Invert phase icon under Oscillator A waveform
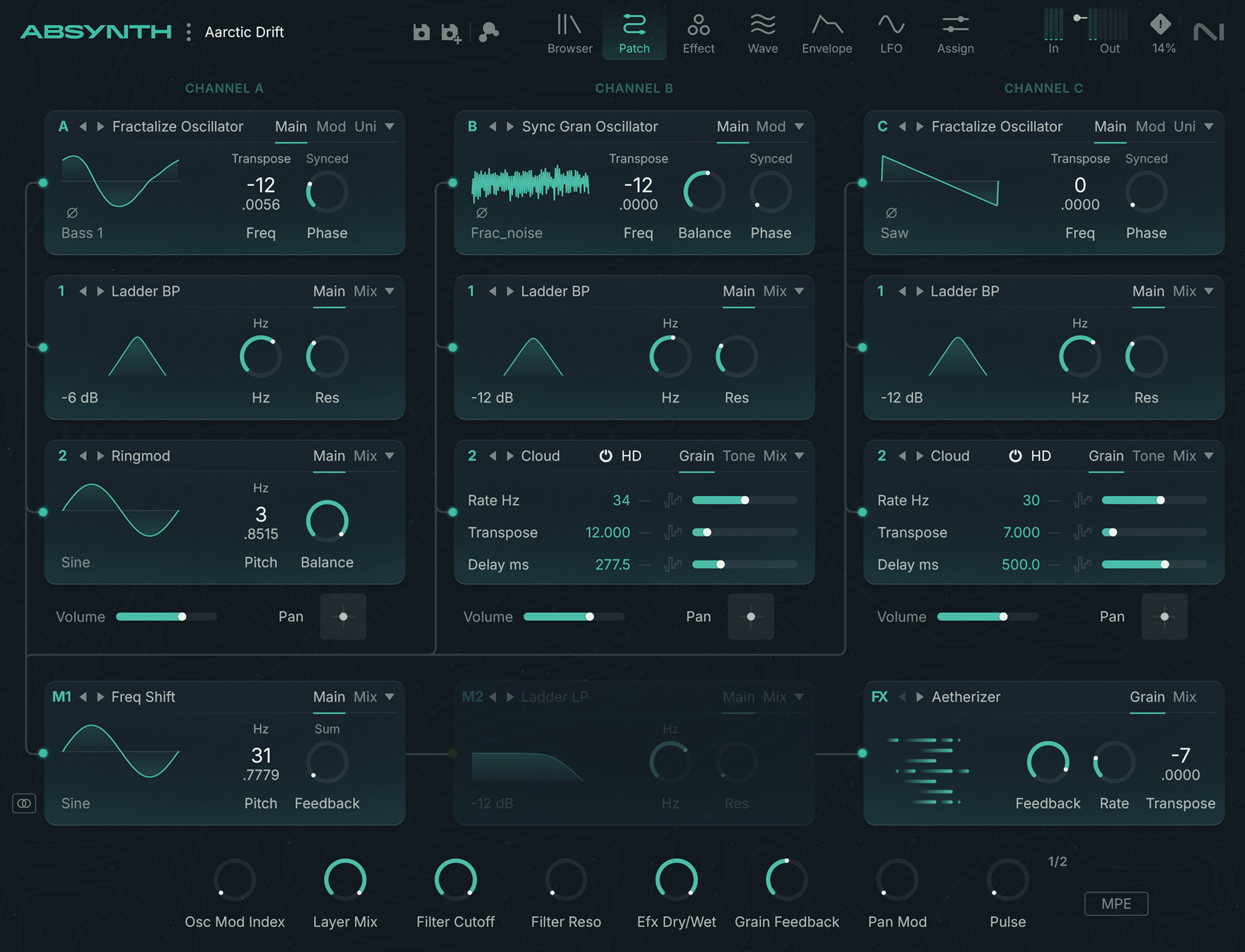Image resolution: width=1245 pixels, height=952 pixels. pos(72,213)
